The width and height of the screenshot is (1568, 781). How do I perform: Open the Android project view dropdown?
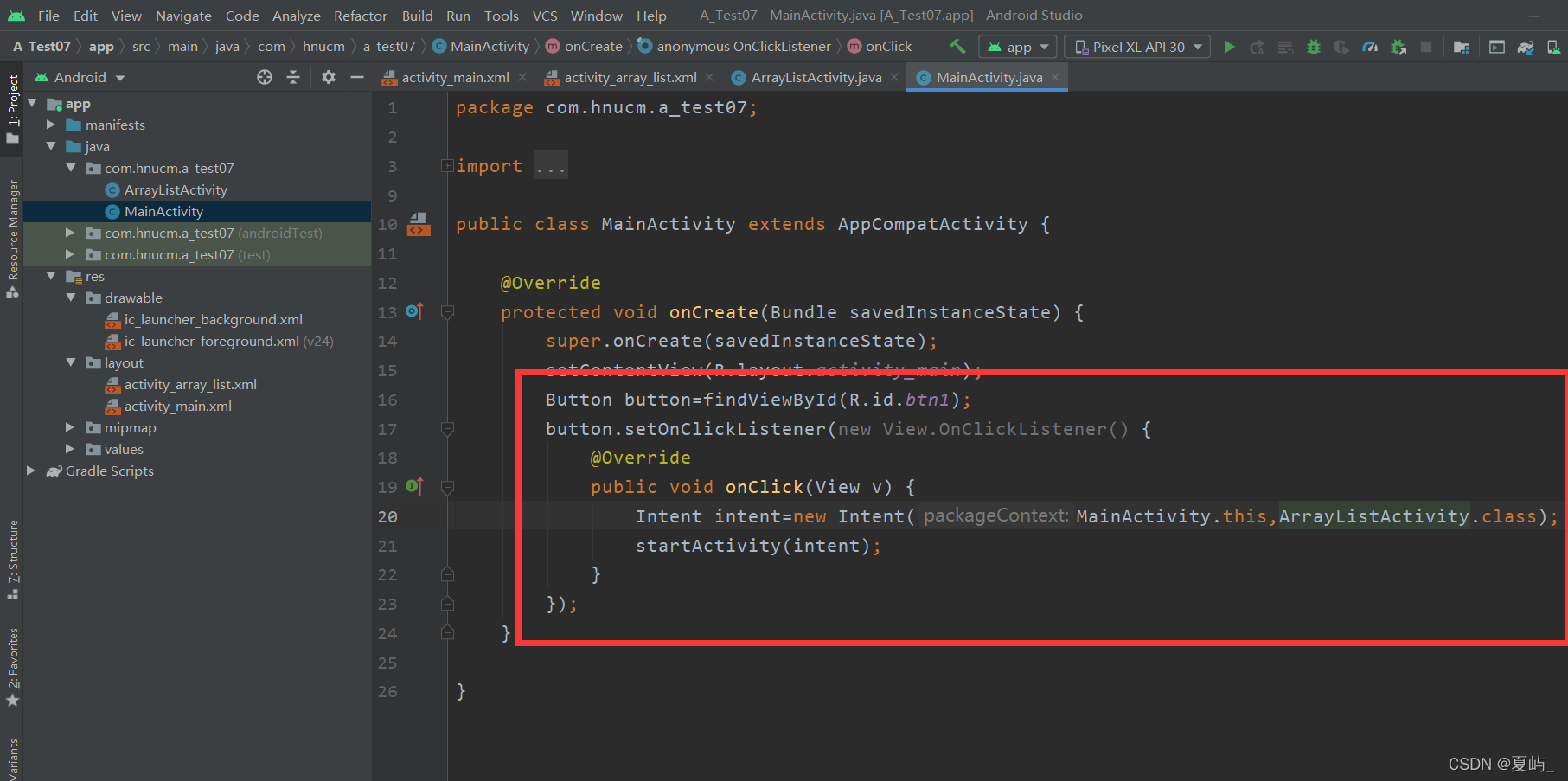coord(80,77)
